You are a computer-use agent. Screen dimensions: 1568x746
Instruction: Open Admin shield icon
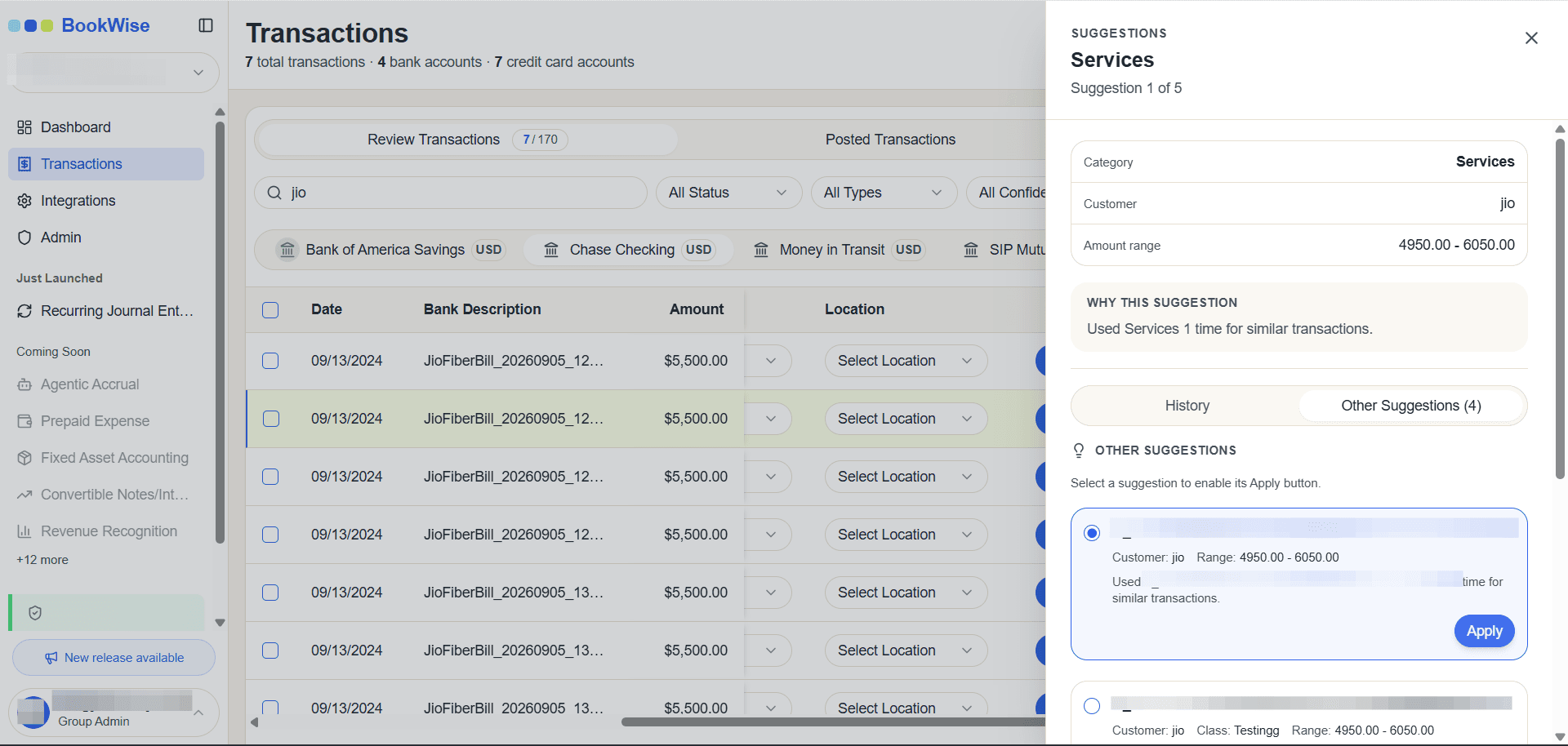coord(24,238)
